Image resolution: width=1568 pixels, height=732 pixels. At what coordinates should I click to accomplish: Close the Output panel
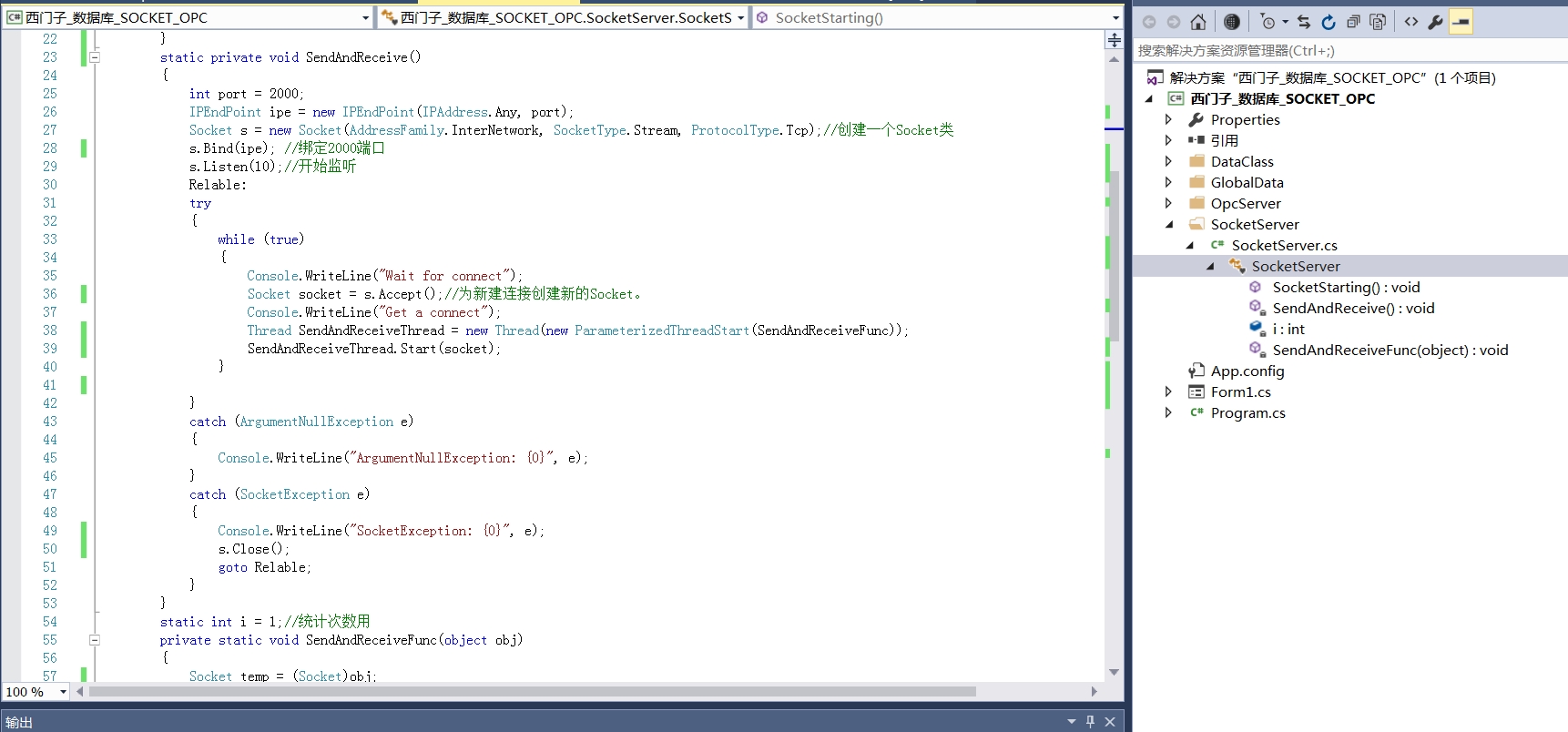(1110, 721)
